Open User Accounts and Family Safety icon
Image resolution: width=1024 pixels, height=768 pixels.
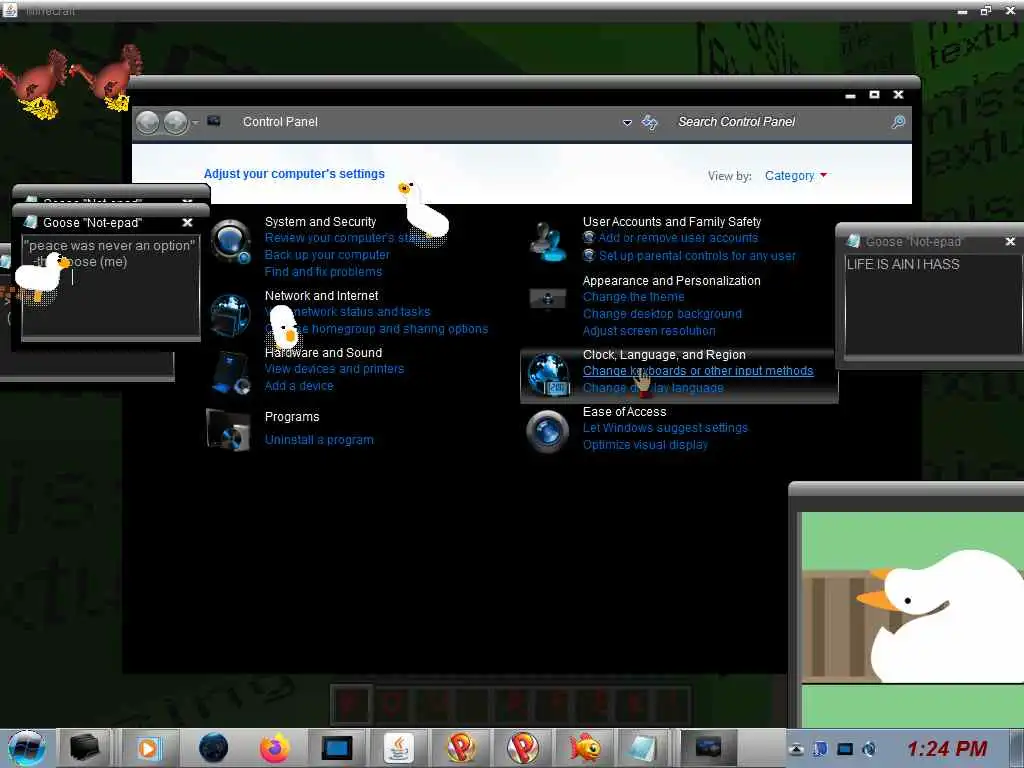coord(548,242)
